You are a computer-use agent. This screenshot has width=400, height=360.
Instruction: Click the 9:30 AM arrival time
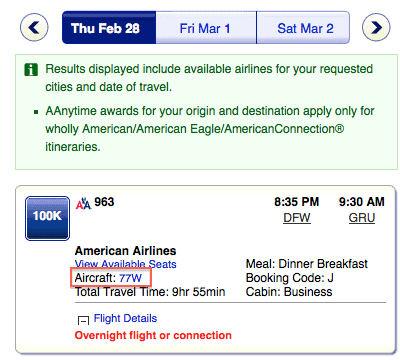point(362,202)
